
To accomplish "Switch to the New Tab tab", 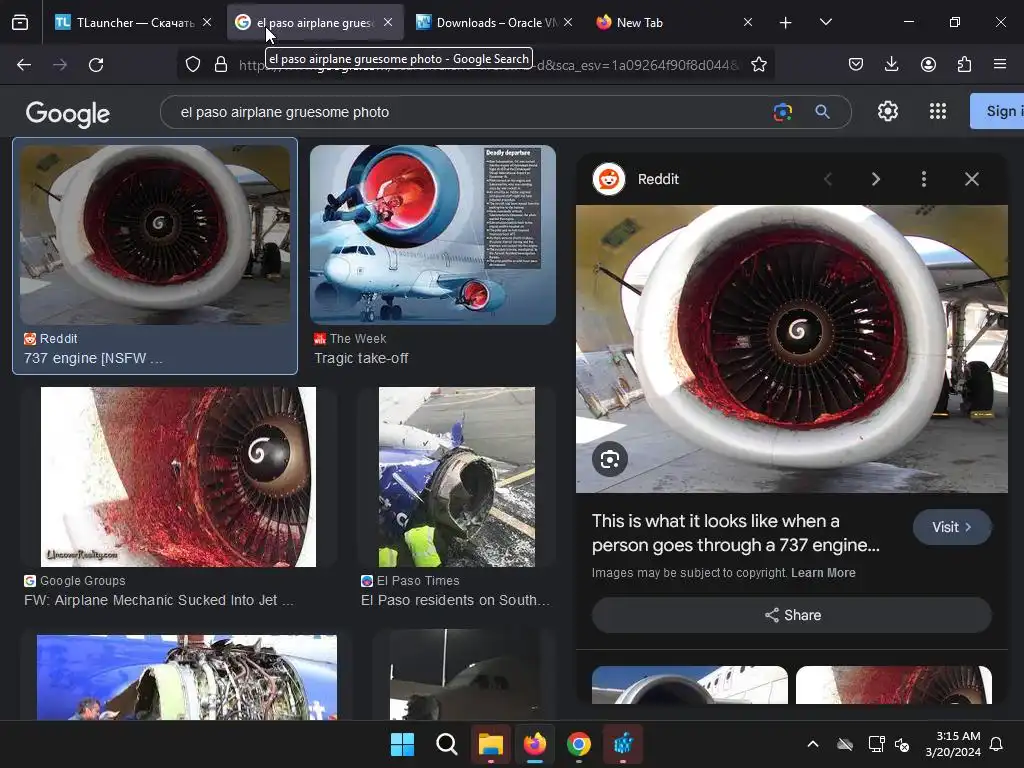I will pos(673,22).
